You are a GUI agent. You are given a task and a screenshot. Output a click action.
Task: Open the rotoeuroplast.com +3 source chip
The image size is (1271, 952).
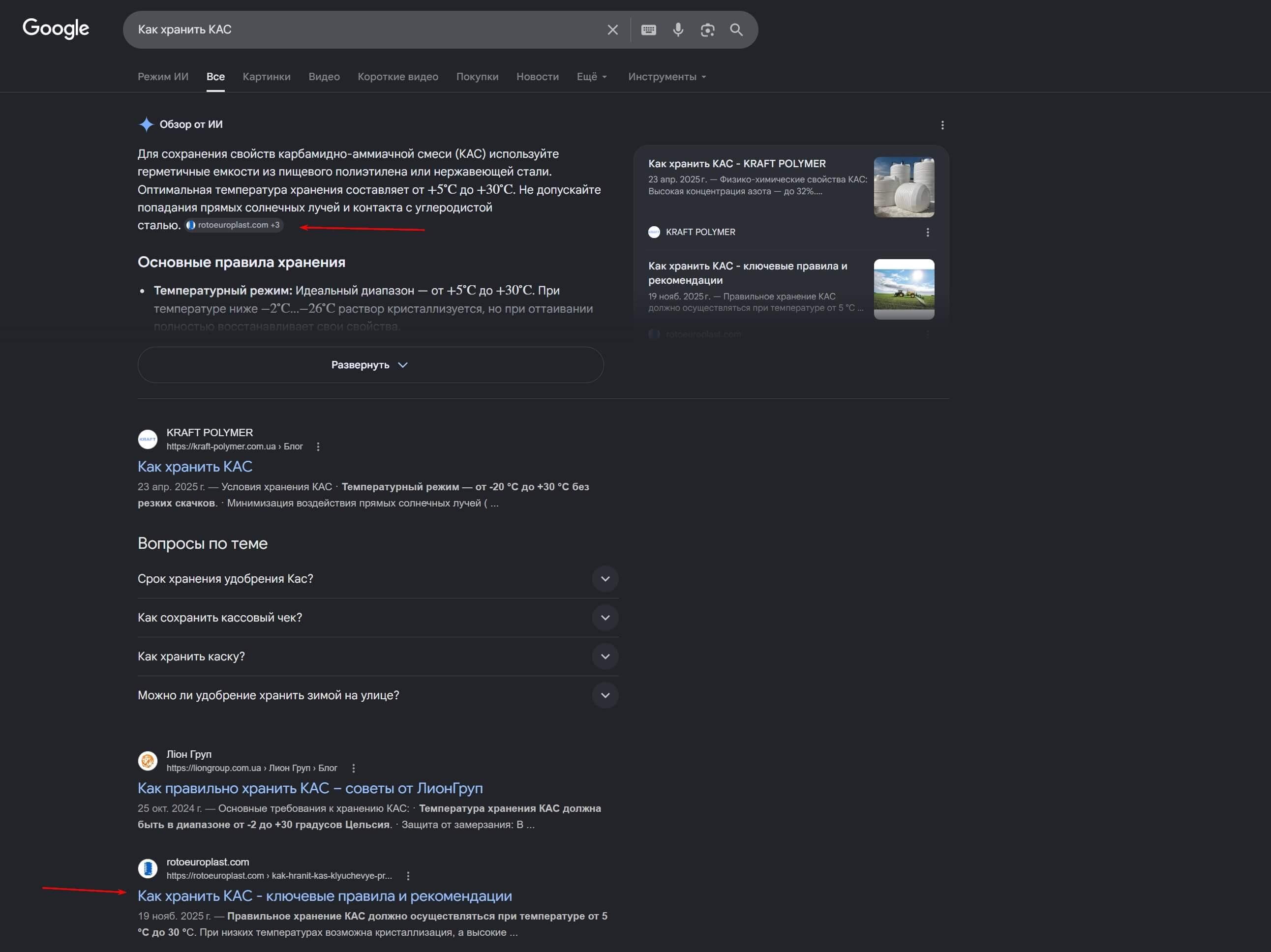pos(233,225)
